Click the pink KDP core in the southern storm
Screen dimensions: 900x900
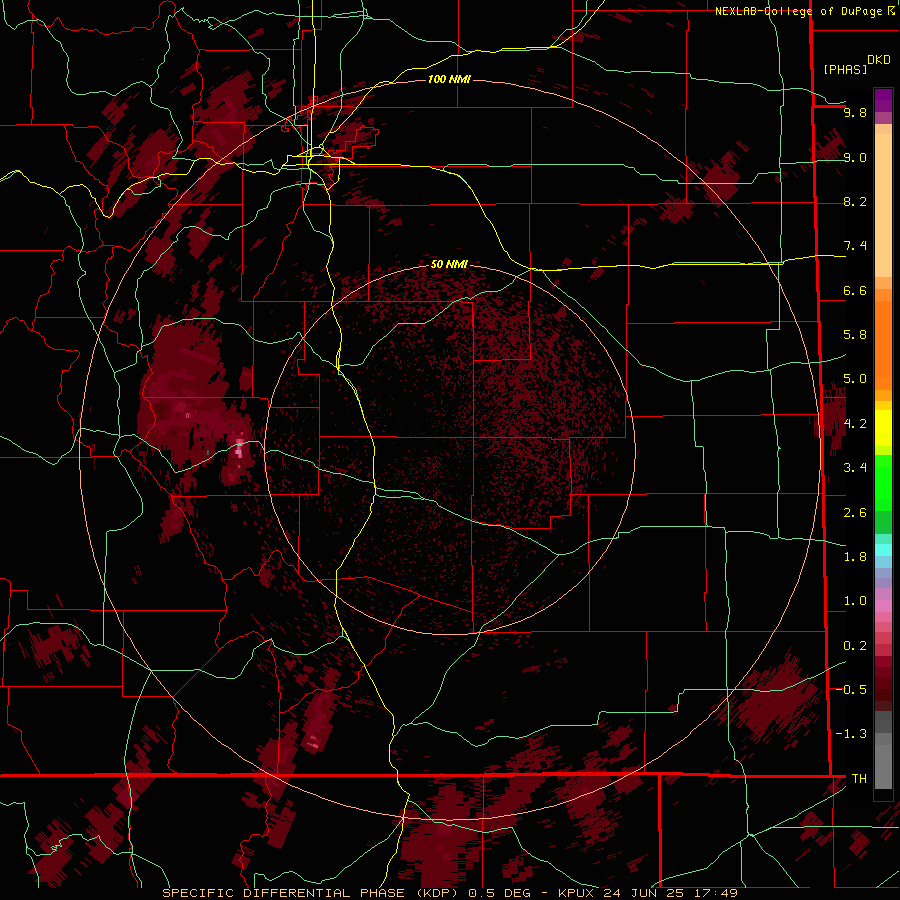pos(313,744)
